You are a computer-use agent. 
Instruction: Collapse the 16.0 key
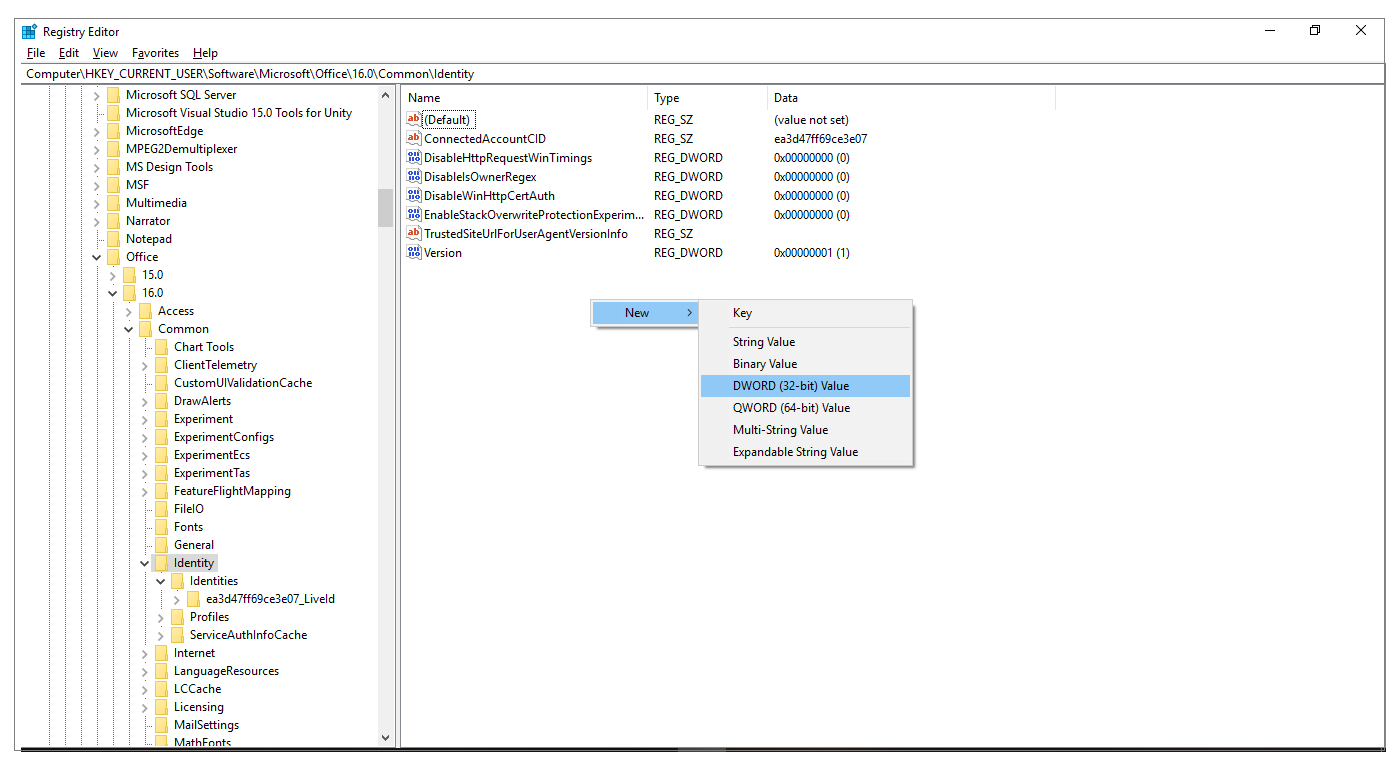[113, 293]
